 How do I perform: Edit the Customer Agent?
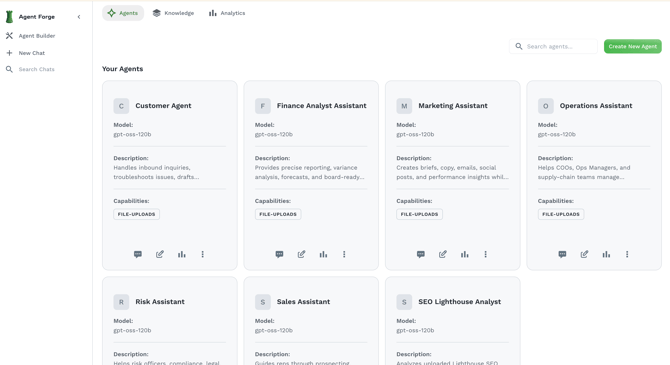coord(160,254)
